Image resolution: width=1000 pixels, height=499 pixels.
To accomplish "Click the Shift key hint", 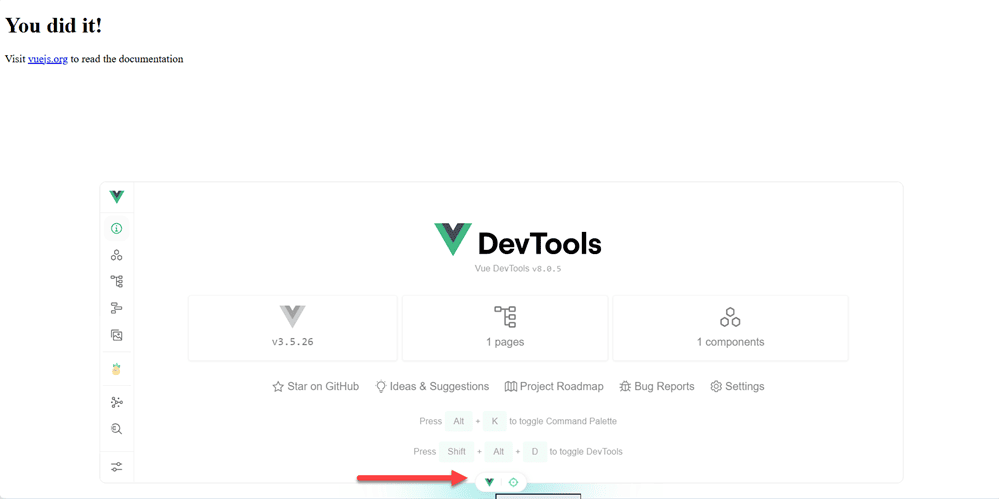I will point(457,451).
